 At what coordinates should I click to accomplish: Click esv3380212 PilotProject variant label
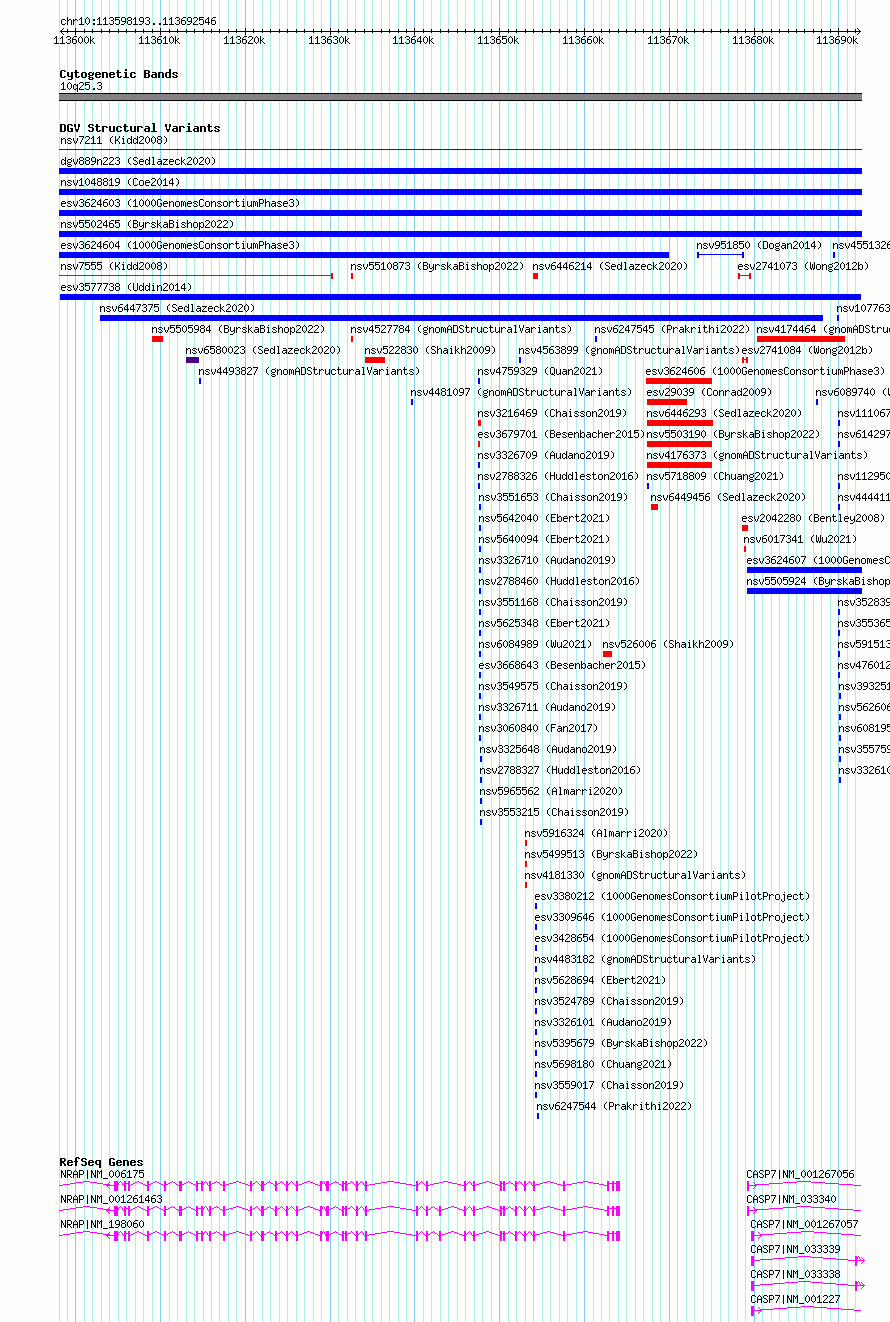[672, 896]
